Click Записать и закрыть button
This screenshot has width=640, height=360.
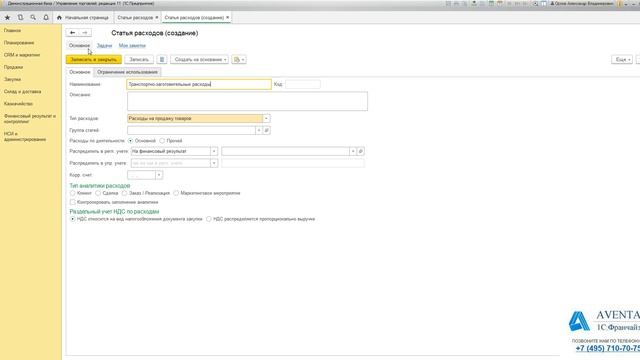pos(93,60)
